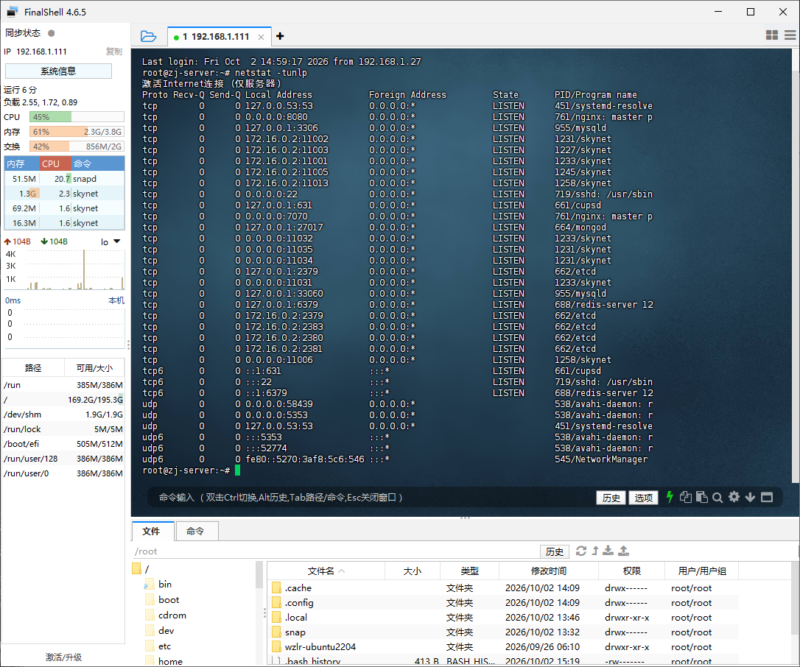This screenshot has height=667, width=800.
Task: Click the 系统信息 button
Action: click(58, 71)
